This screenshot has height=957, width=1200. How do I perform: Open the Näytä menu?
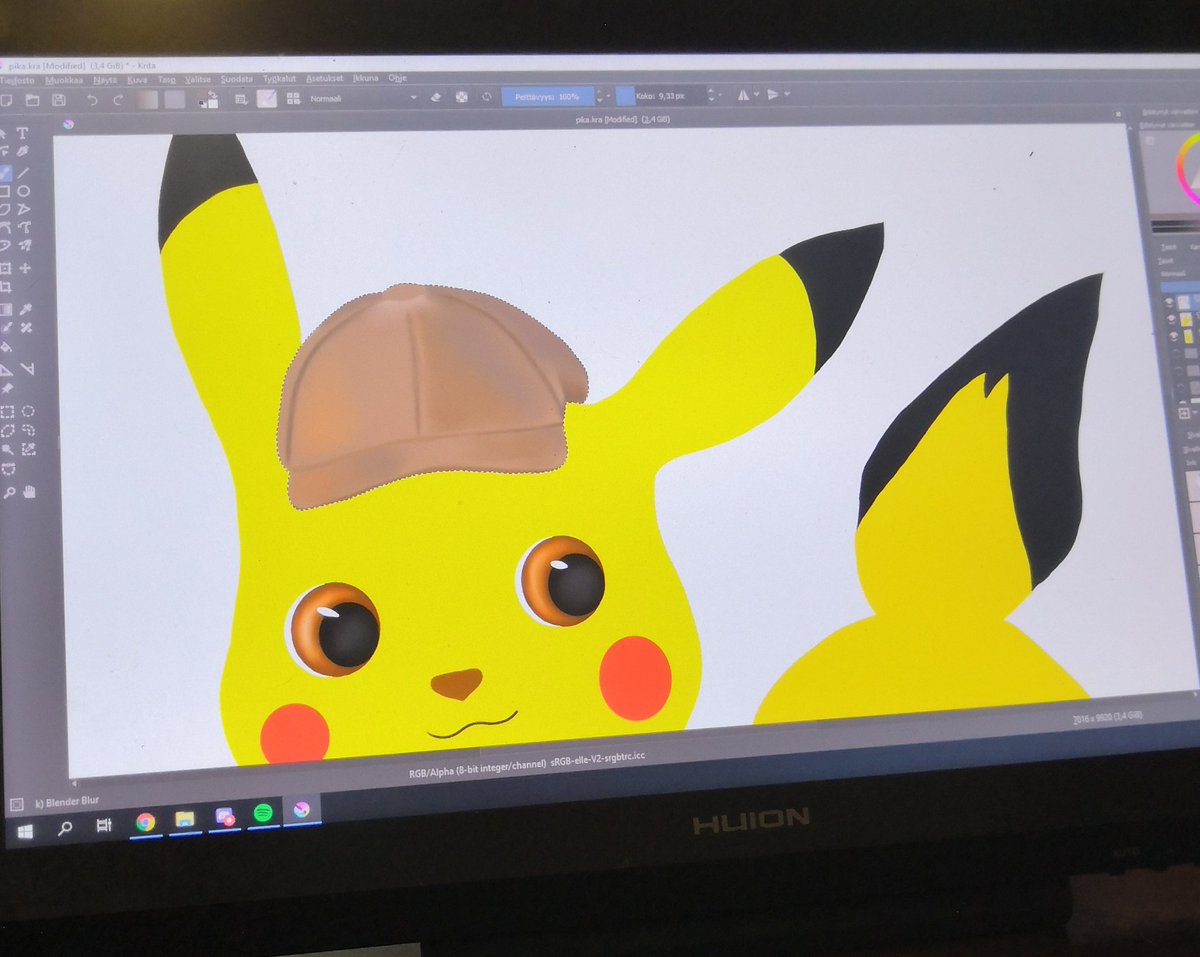coord(105,79)
